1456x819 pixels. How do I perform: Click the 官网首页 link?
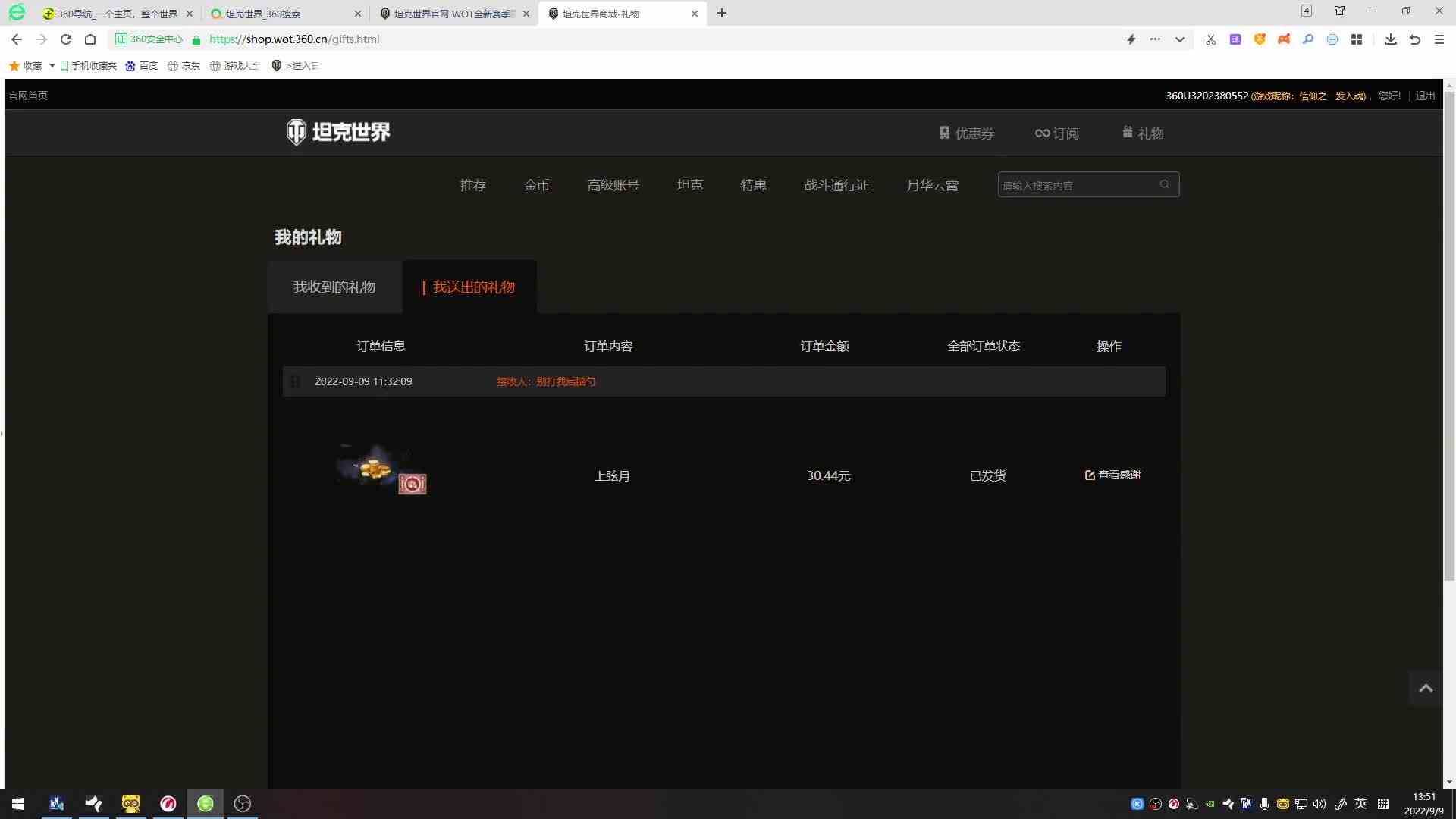click(x=28, y=96)
